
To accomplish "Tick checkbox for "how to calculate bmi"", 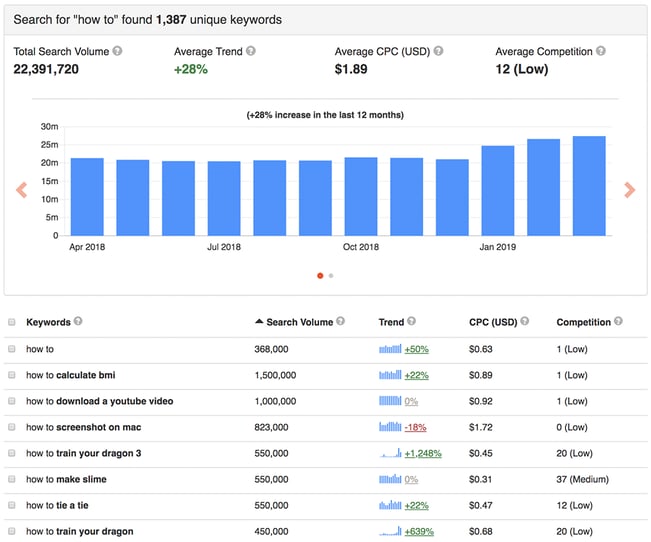I will coord(12,375).
